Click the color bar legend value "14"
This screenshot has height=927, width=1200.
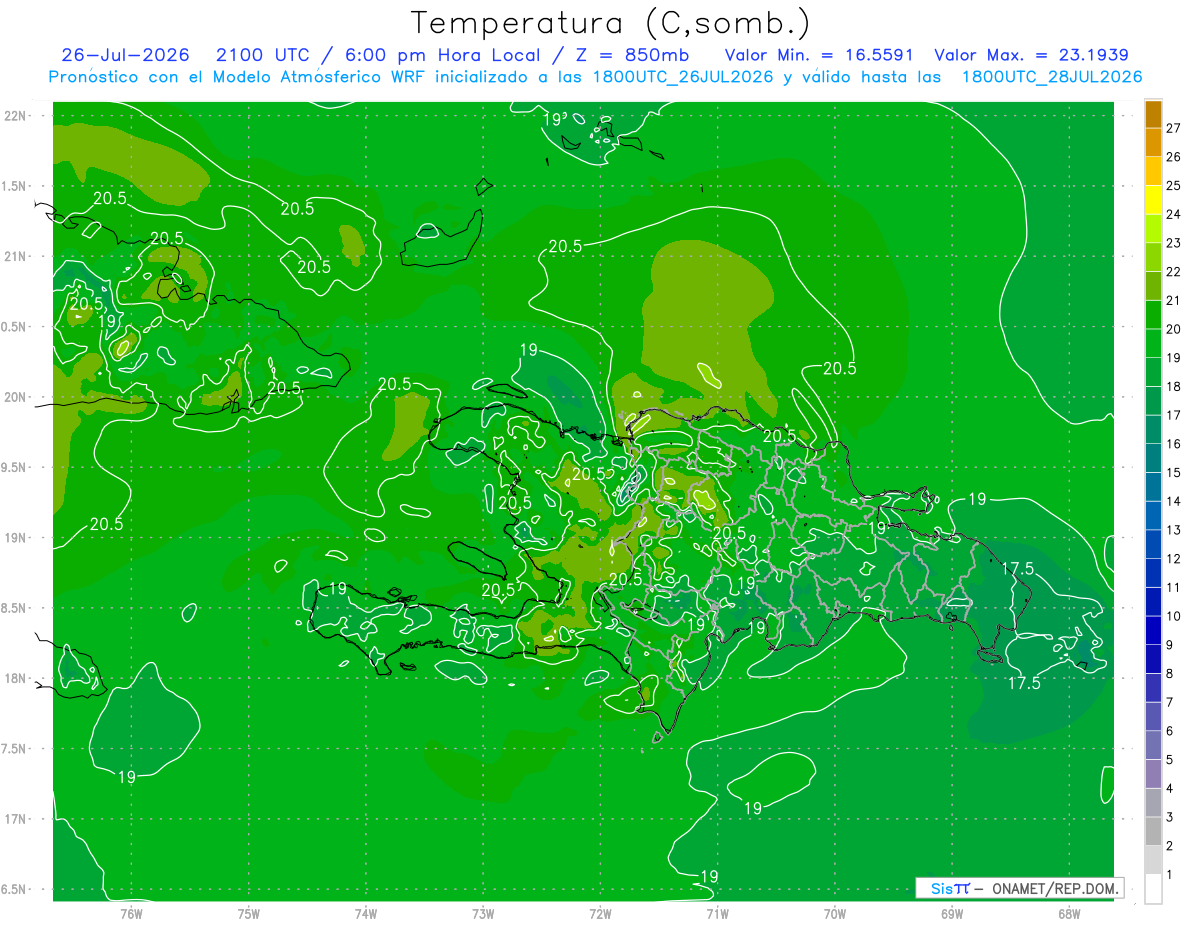pos(1173,502)
